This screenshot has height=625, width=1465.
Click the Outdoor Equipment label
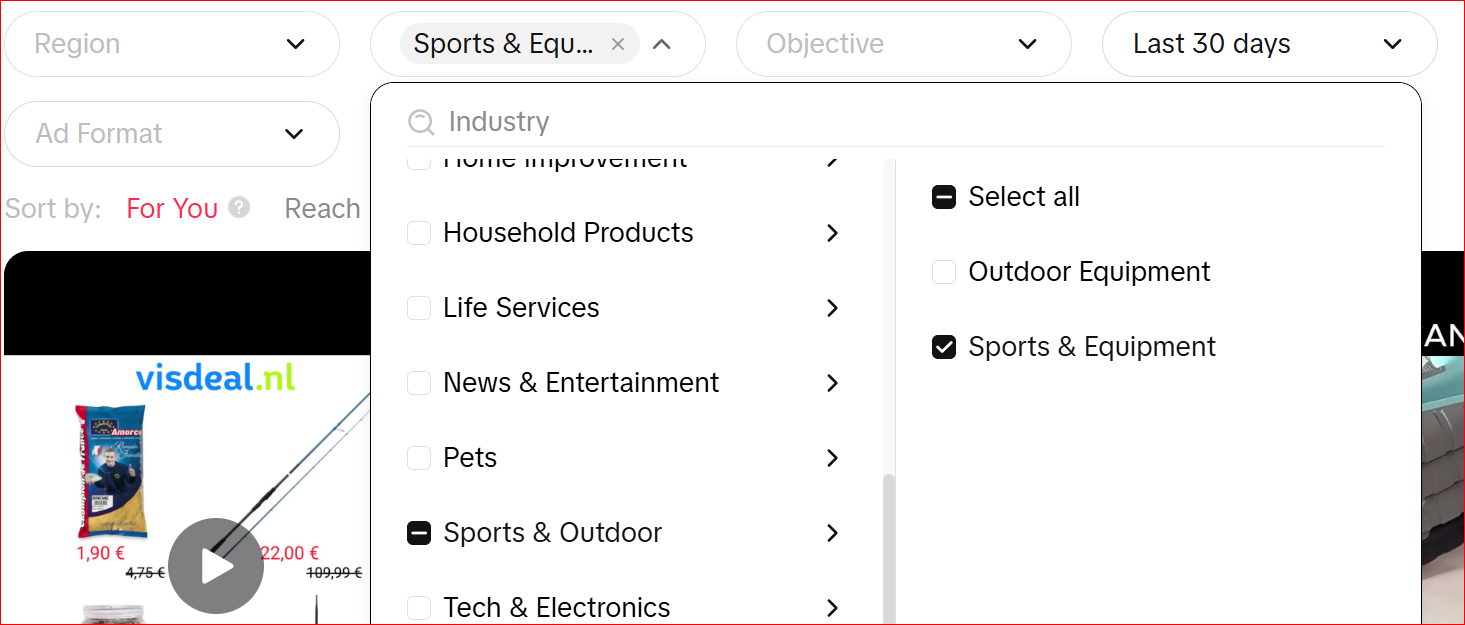pos(1089,272)
